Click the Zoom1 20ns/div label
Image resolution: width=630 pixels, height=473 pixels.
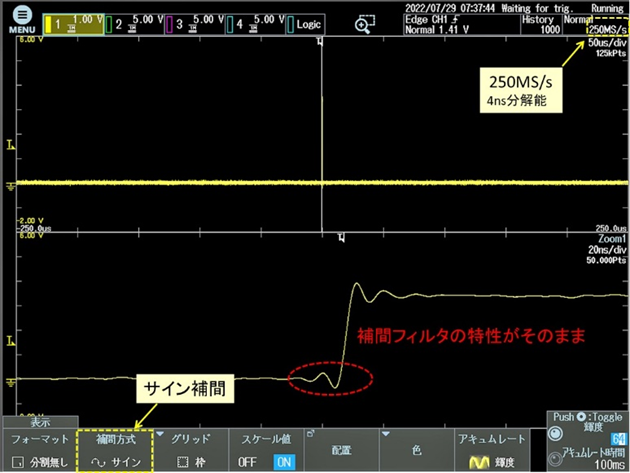[607, 244]
